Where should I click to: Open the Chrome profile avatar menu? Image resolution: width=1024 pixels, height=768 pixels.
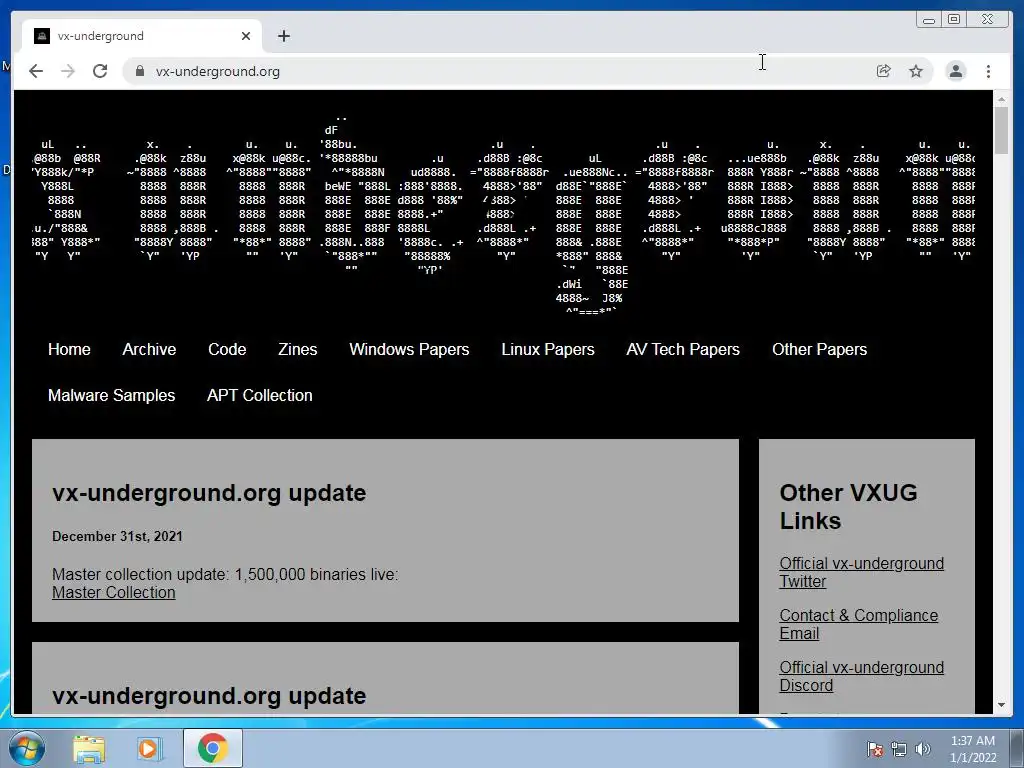tap(955, 71)
